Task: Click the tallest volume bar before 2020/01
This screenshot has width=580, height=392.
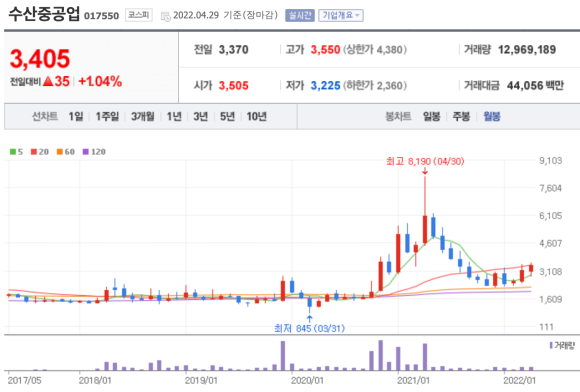Action: [x=283, y=356]
